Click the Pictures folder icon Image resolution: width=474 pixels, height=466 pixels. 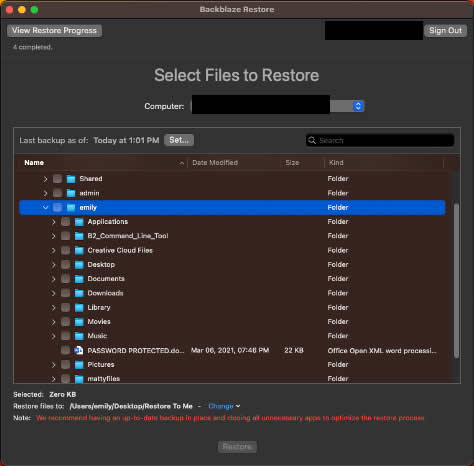tap(79, 364)
